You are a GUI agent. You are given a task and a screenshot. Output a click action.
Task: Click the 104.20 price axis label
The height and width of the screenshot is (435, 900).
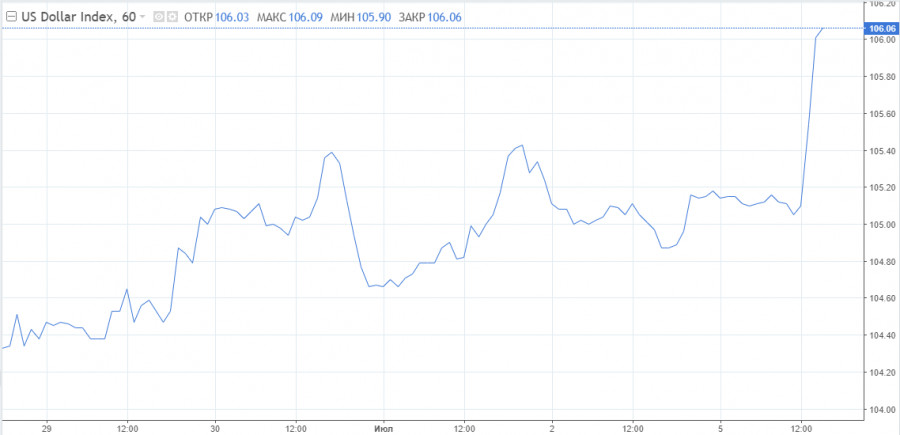click(x=883, y=373)
